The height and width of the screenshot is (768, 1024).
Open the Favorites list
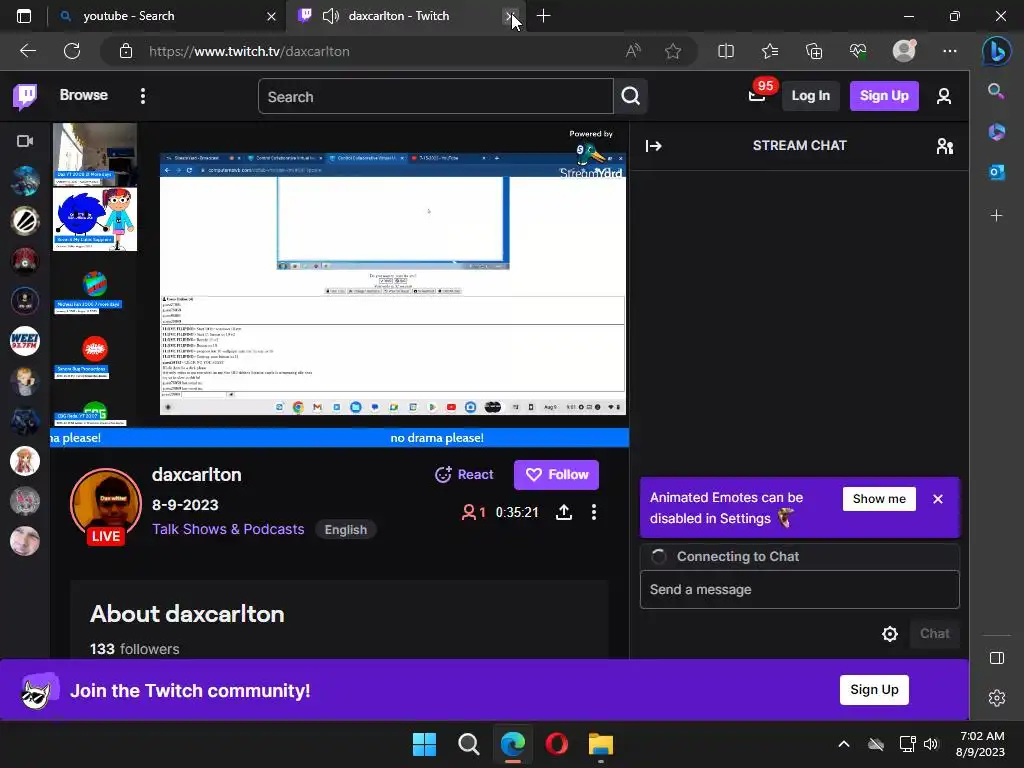pyautogui.click(x=770, y=51)
